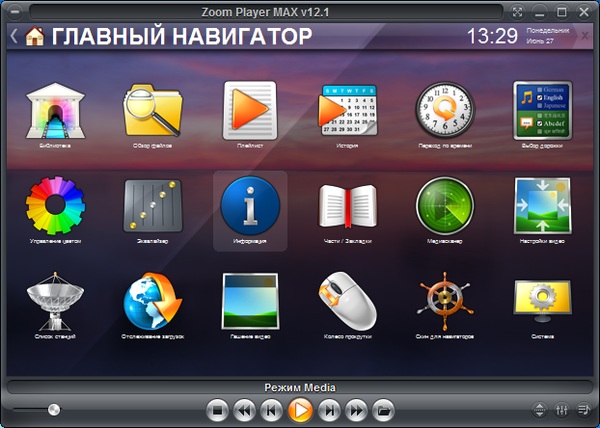Open the mouse wheel settings icon
Image resolution: width=600 pixels, height=428 pixels.
pos(347,301)
